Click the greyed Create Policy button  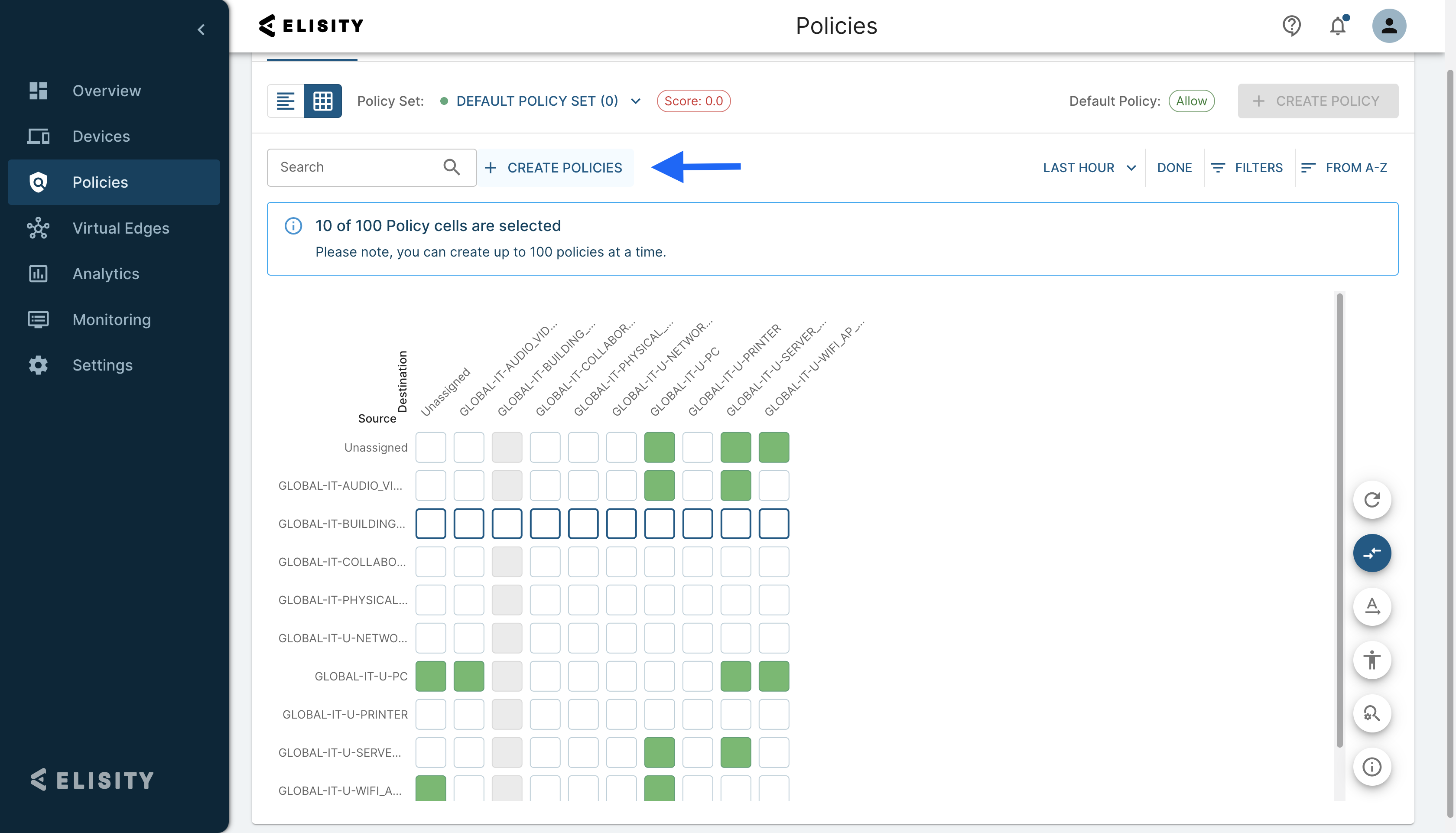(1318, 101)
